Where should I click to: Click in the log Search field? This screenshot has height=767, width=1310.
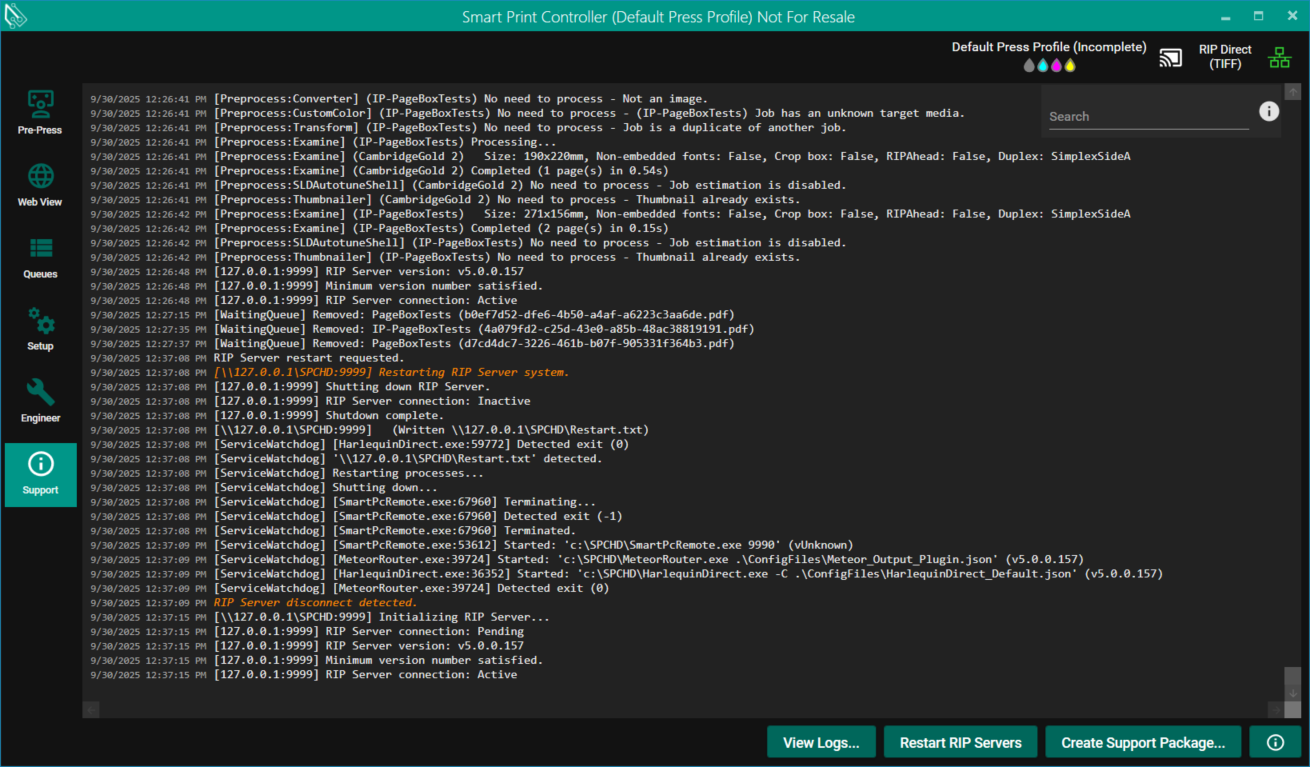pos(1148,117)
